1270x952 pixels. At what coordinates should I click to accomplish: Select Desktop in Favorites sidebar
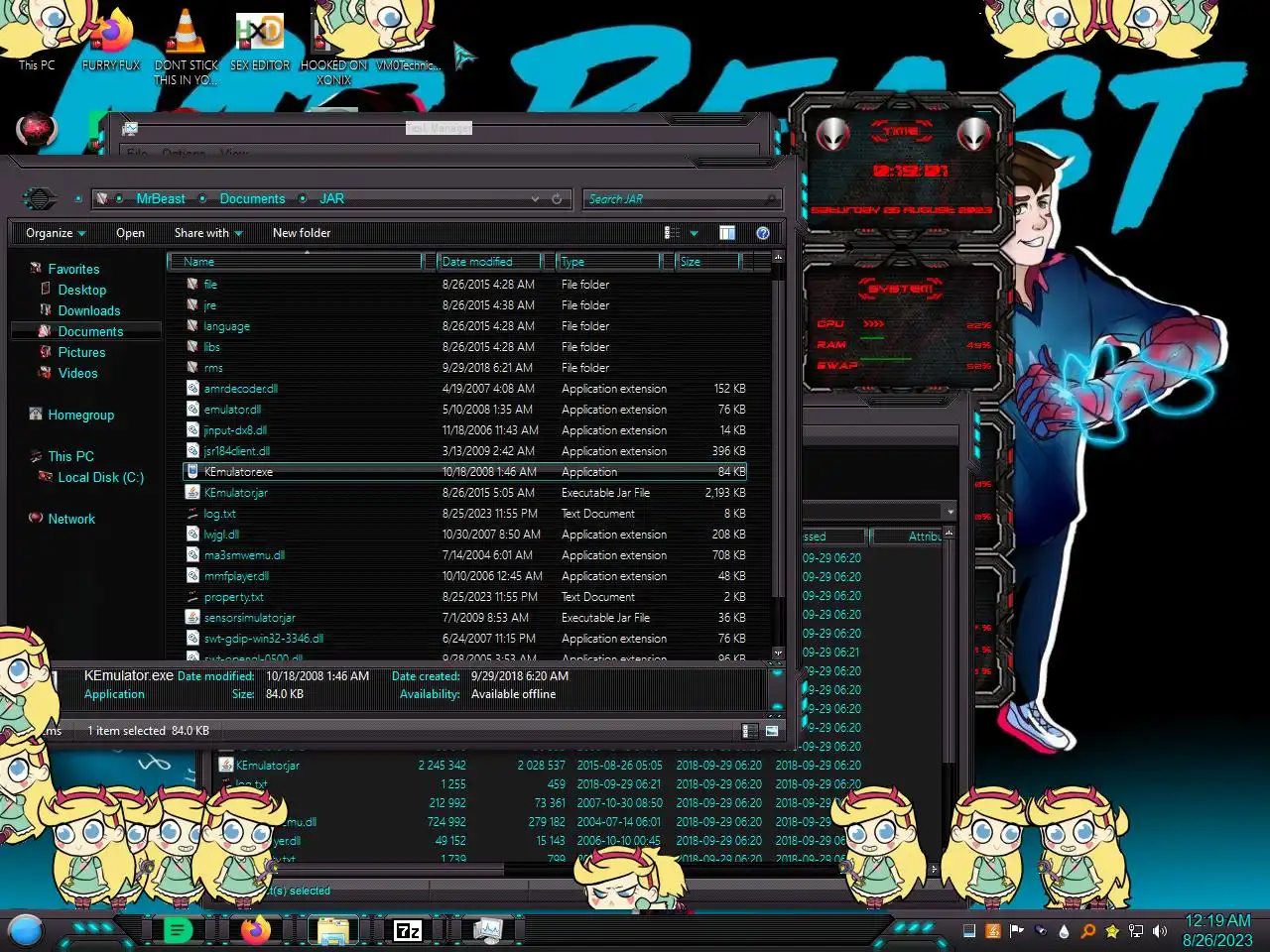coord(81,290)
